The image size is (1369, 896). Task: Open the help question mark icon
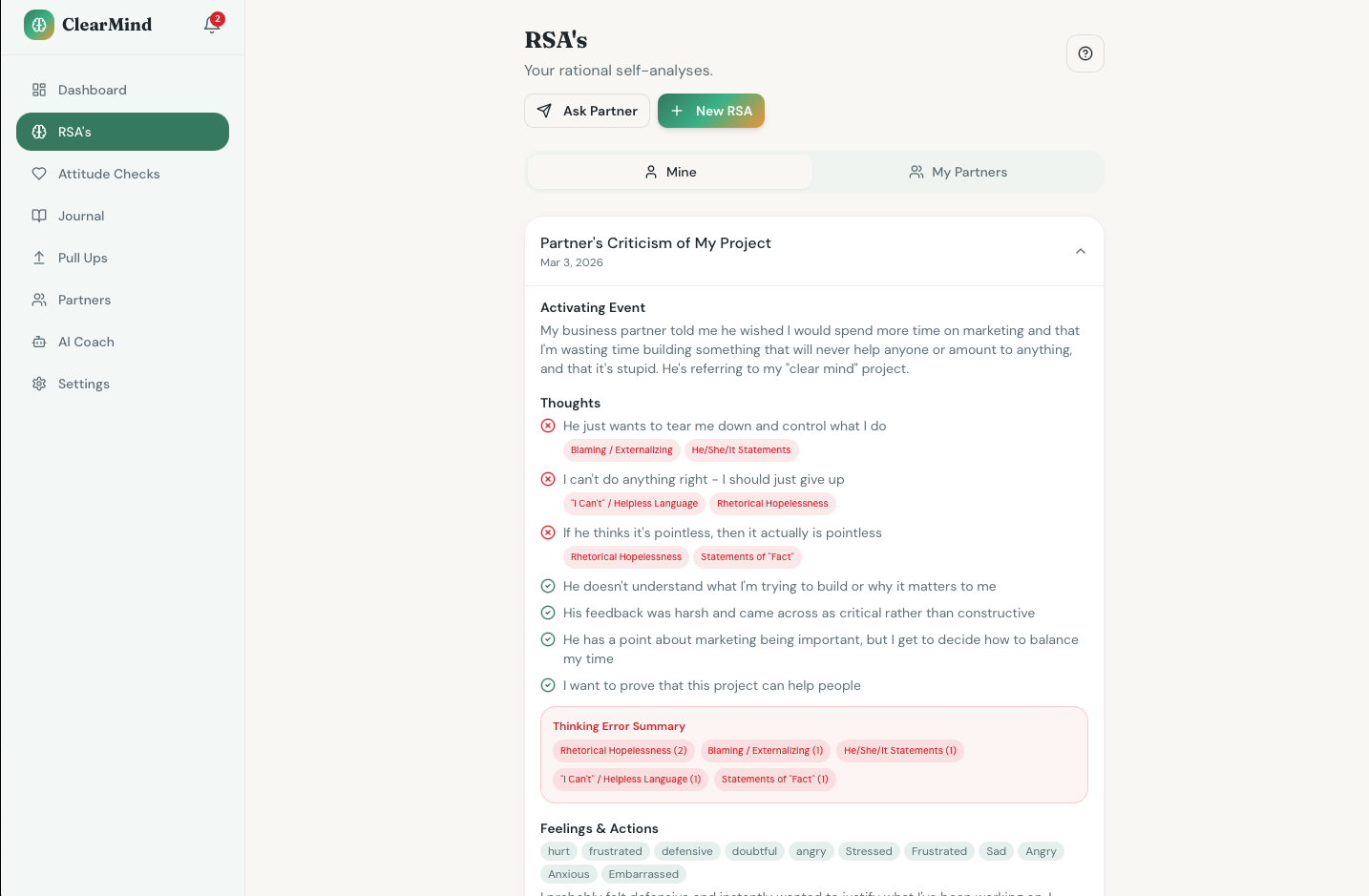point(1085,53)
